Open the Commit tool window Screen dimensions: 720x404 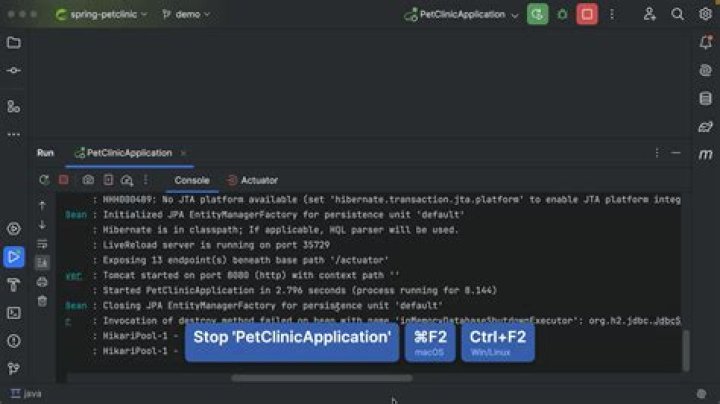(14, 71)
